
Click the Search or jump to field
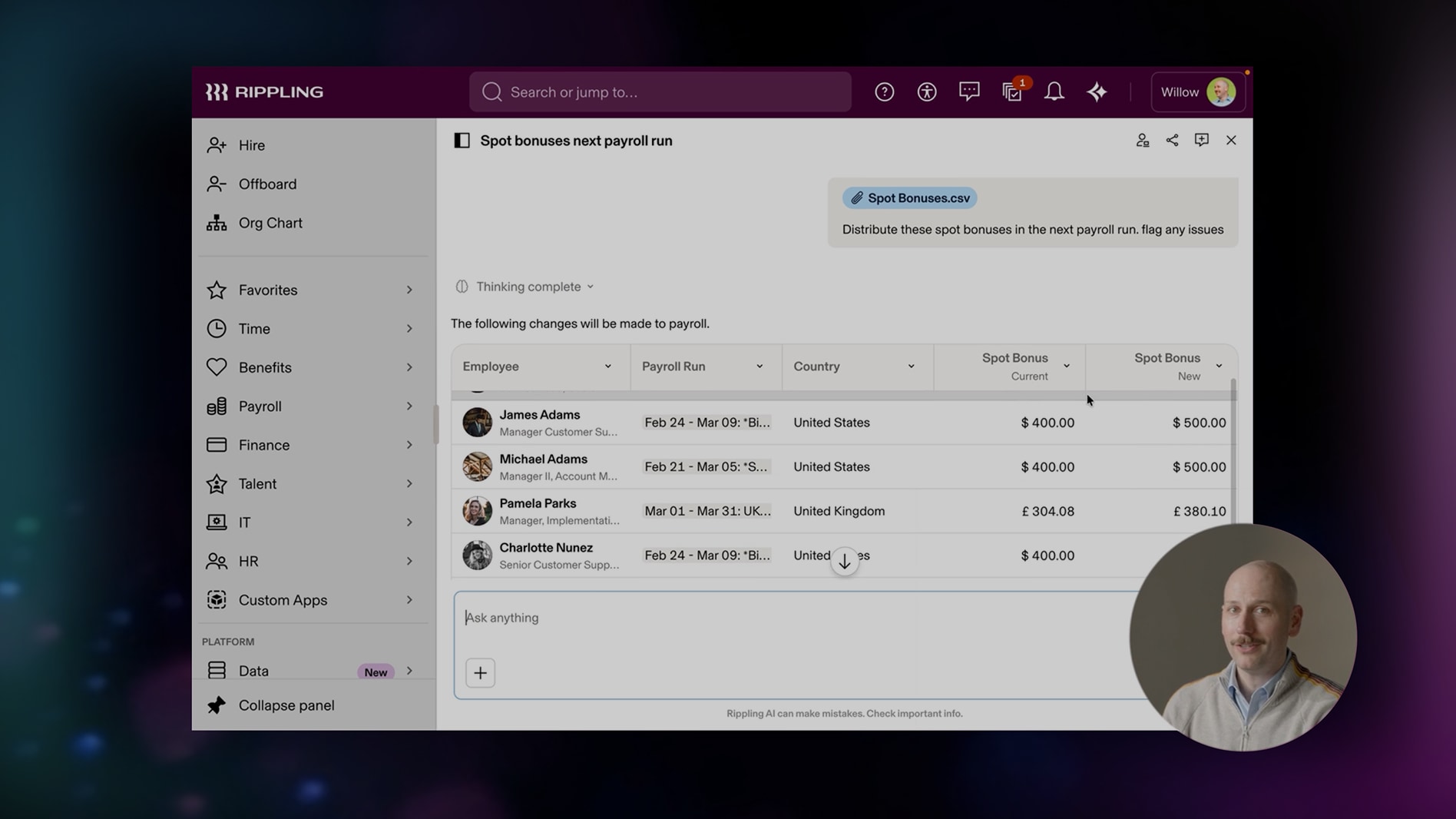pos(660,92)
